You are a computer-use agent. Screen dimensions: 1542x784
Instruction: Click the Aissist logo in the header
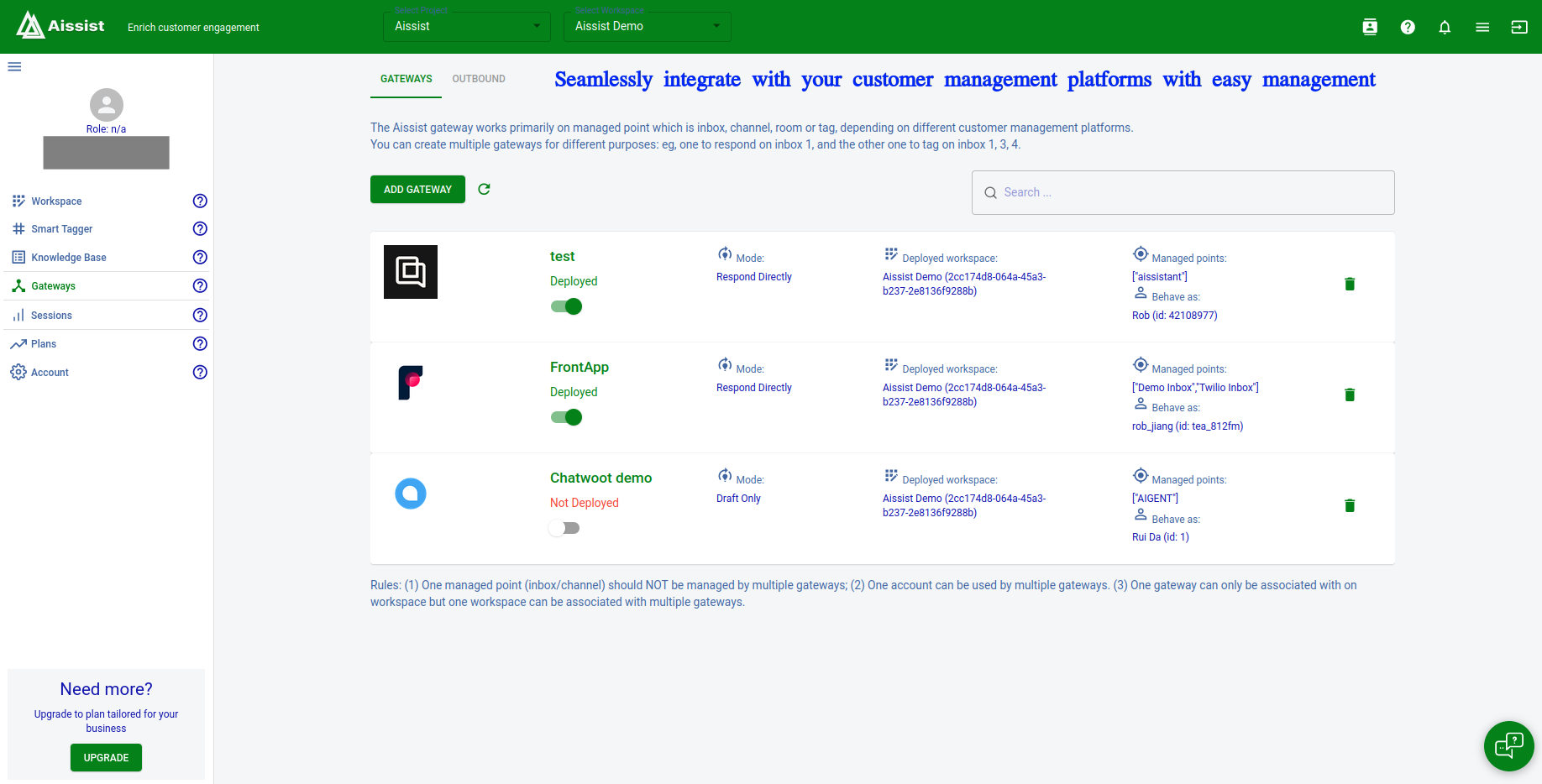[60, 25]
